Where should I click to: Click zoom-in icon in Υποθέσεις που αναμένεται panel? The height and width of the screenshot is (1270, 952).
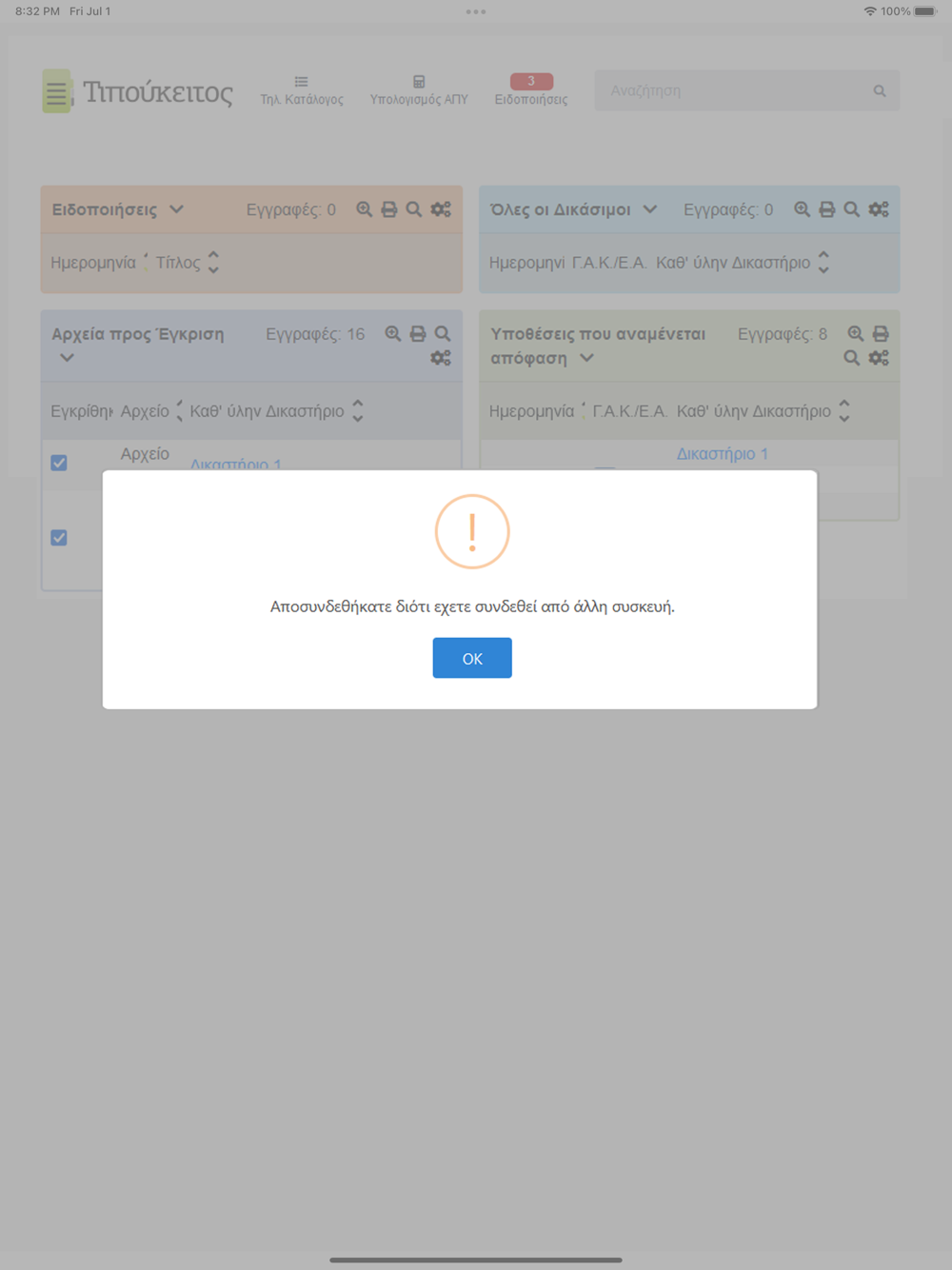tap(856, 334)
